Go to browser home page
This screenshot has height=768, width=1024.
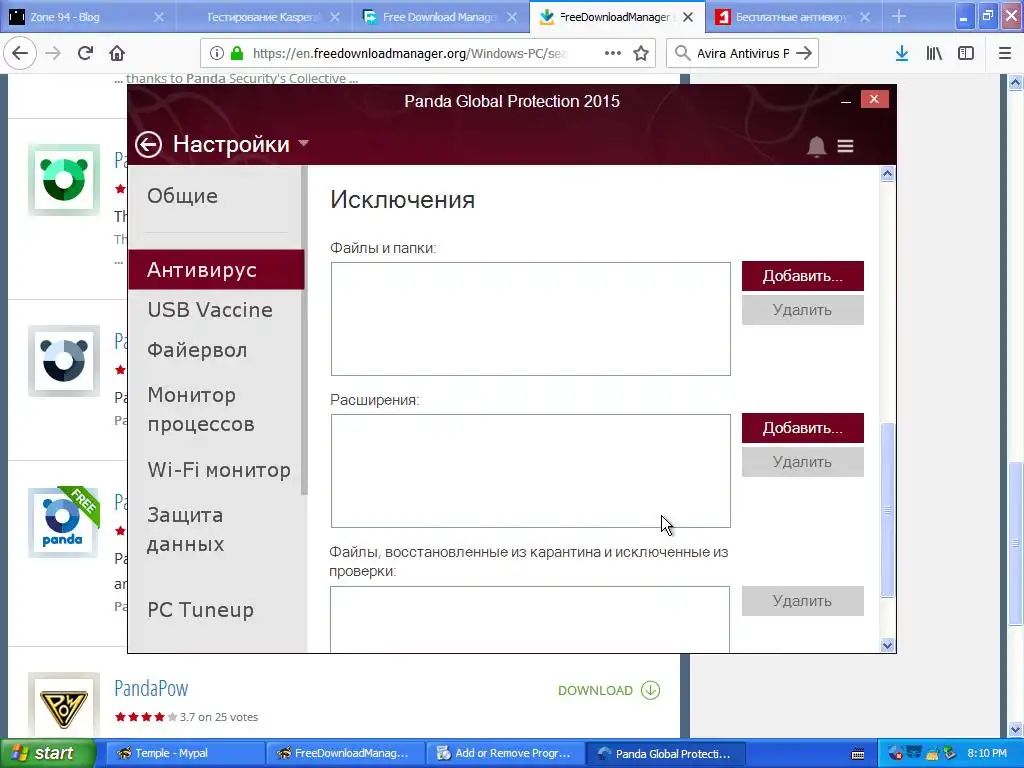[x=117, y=54]
